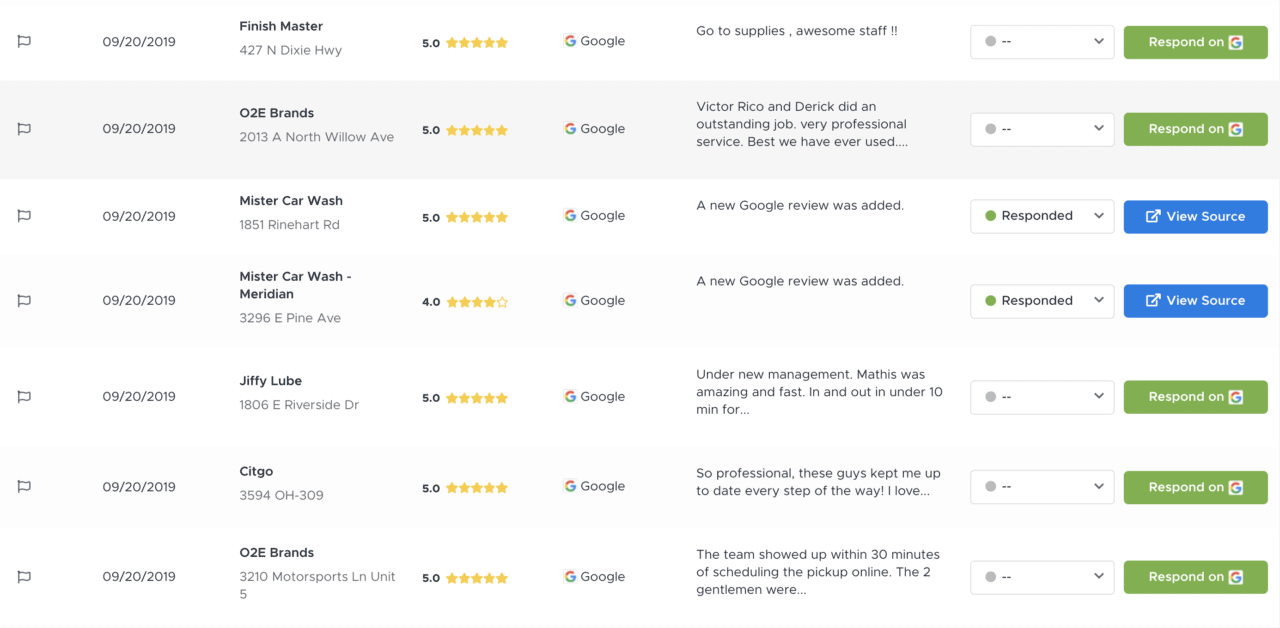Click Respond on Google for the Finish Master review
The height and width of the screenshot is (628, 1280).
[x=1195, y=43]
